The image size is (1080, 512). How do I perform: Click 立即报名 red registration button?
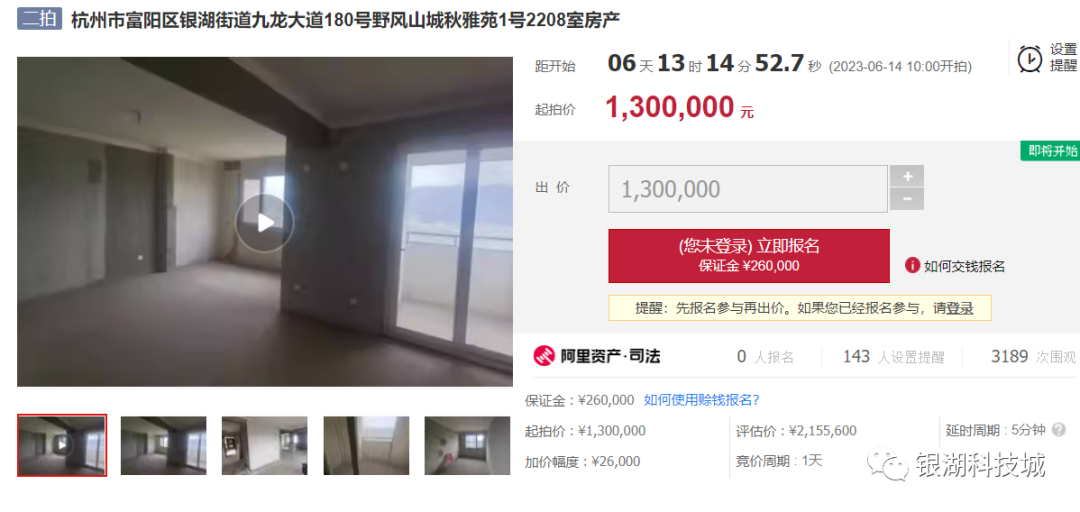[749, 256]
